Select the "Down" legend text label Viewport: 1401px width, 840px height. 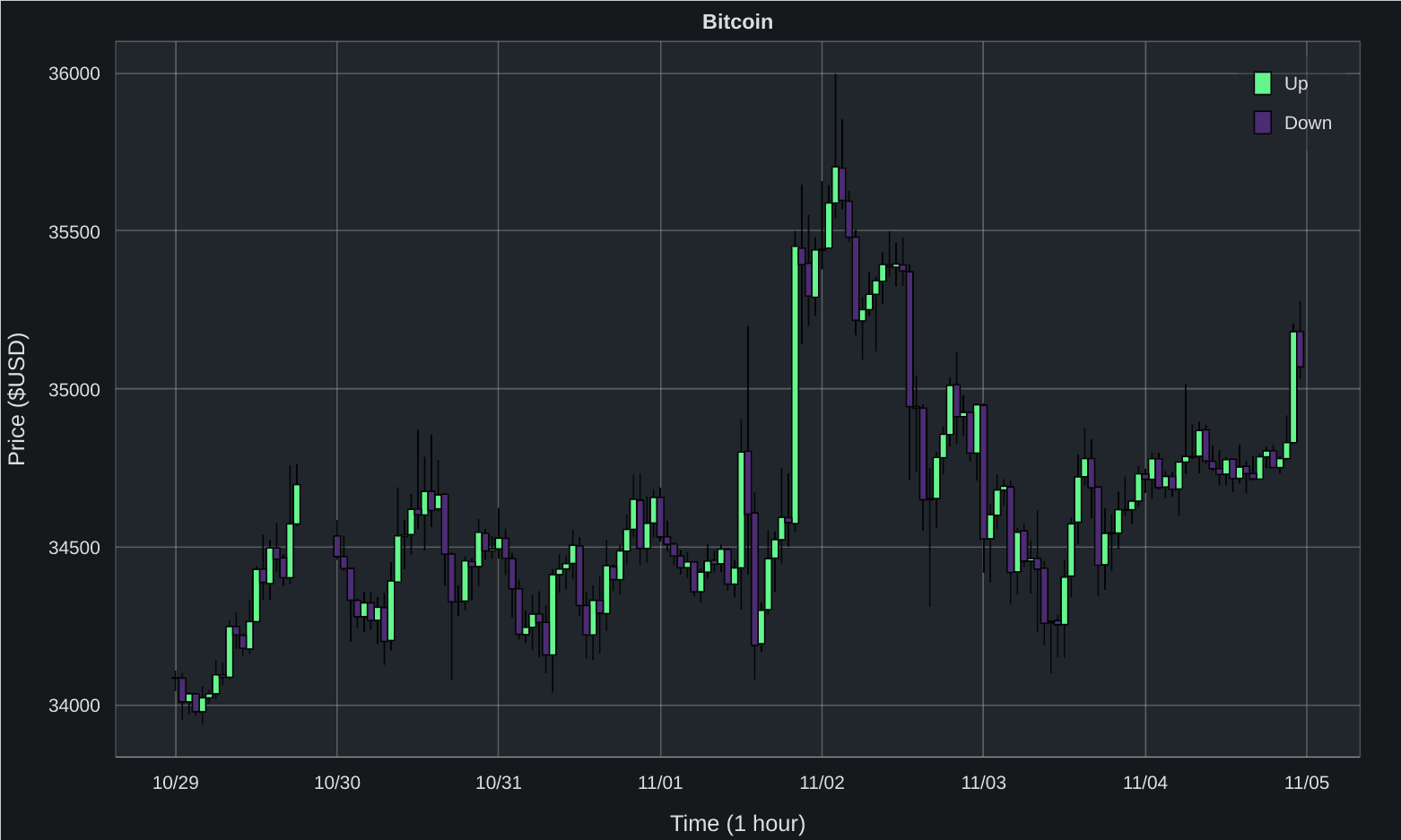[1307, 123]
